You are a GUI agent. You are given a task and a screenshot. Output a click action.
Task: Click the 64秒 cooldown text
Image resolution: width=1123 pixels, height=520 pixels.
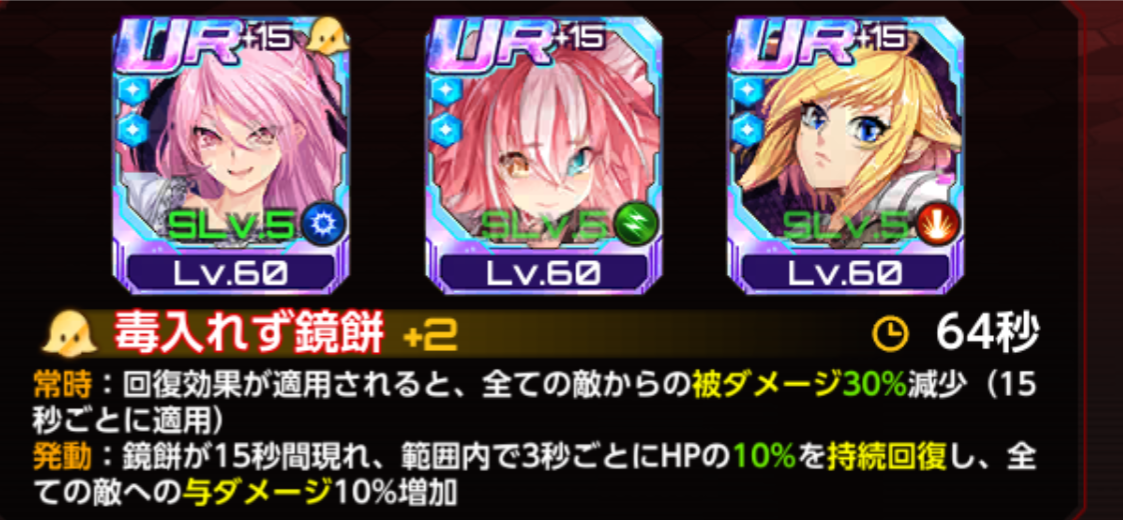point(986,334)
